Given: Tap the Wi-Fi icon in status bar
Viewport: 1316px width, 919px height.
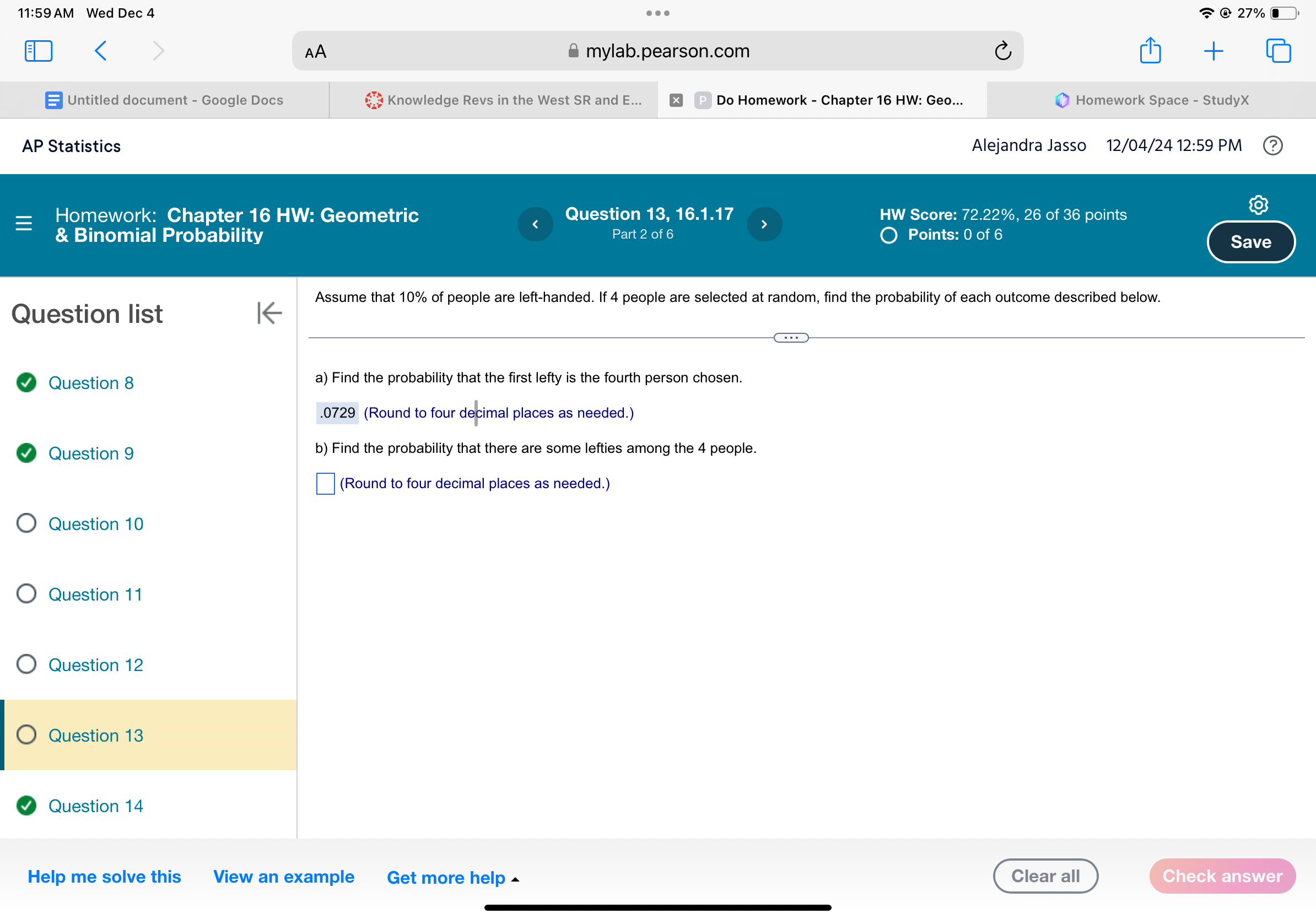Looking at the screenshot, I should coord(1206,13).
